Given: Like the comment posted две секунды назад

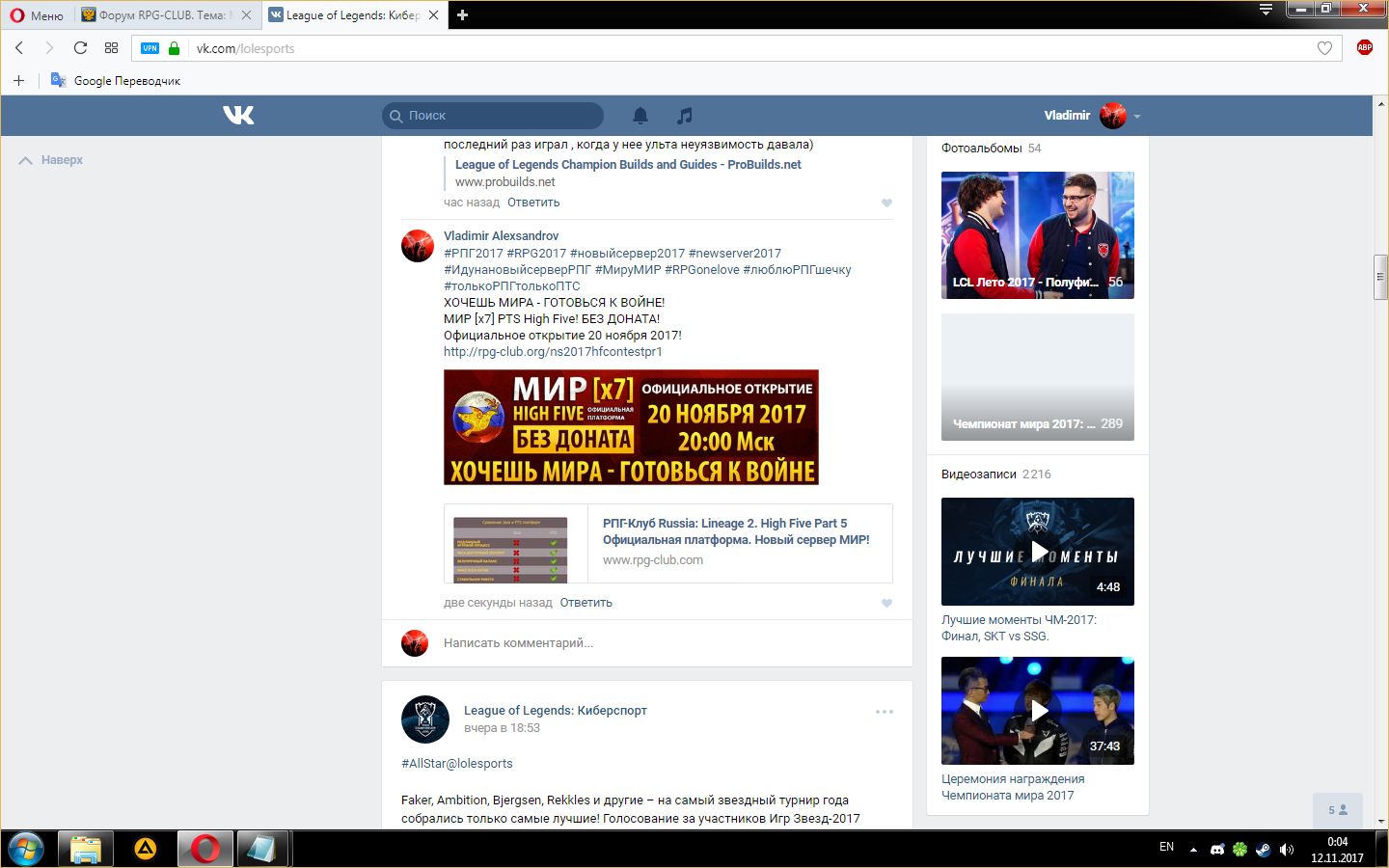Looking at the screenshot, I should pyautogui.click(x=886, y=603).
